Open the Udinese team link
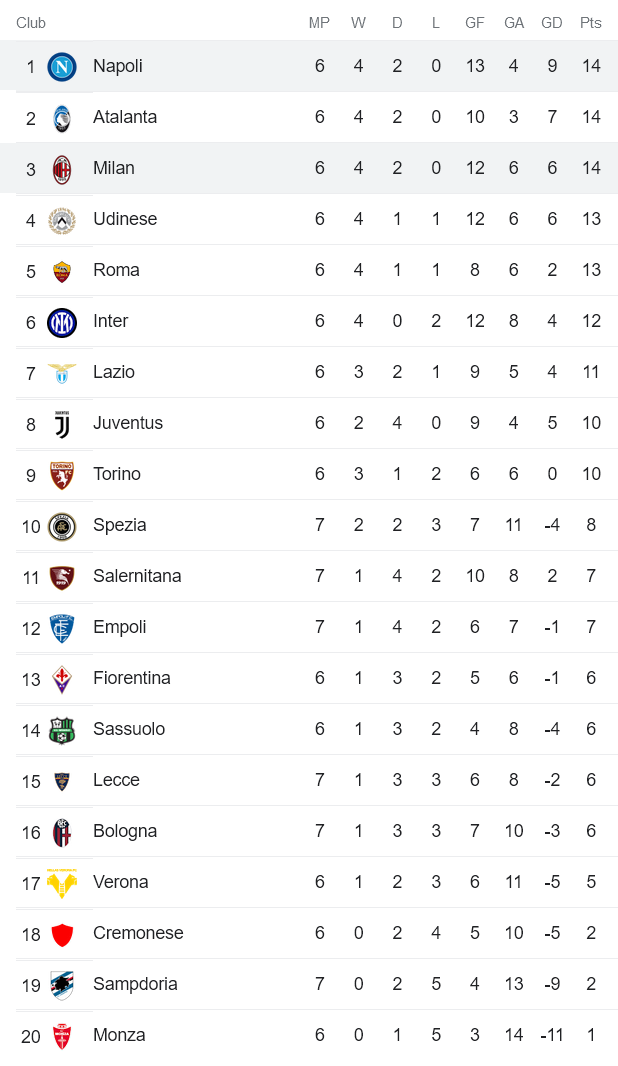 [x=125, y=219]
